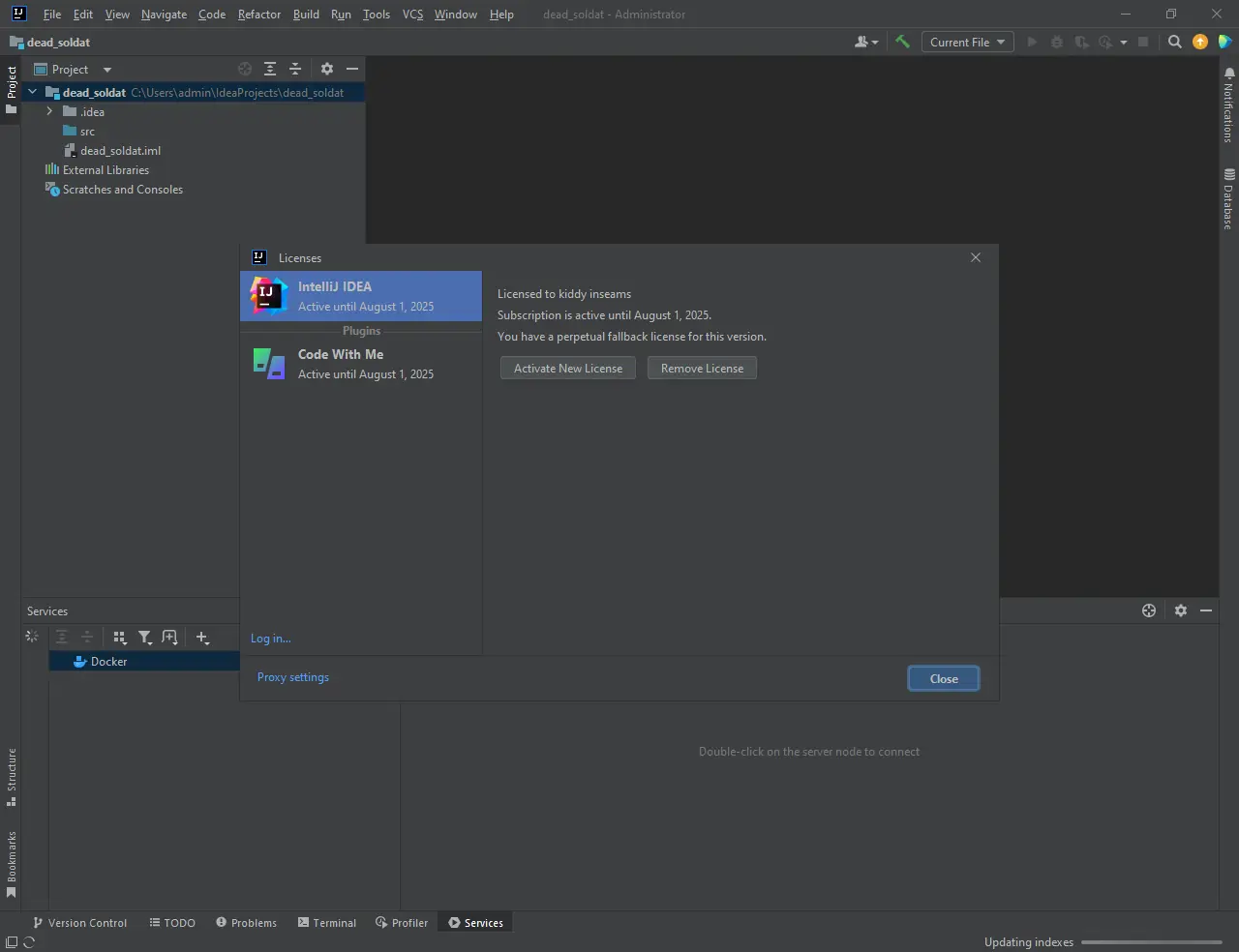Hide the Project tool window
The width and height of the screenshot is (1239, 952).
click(352, 69)
